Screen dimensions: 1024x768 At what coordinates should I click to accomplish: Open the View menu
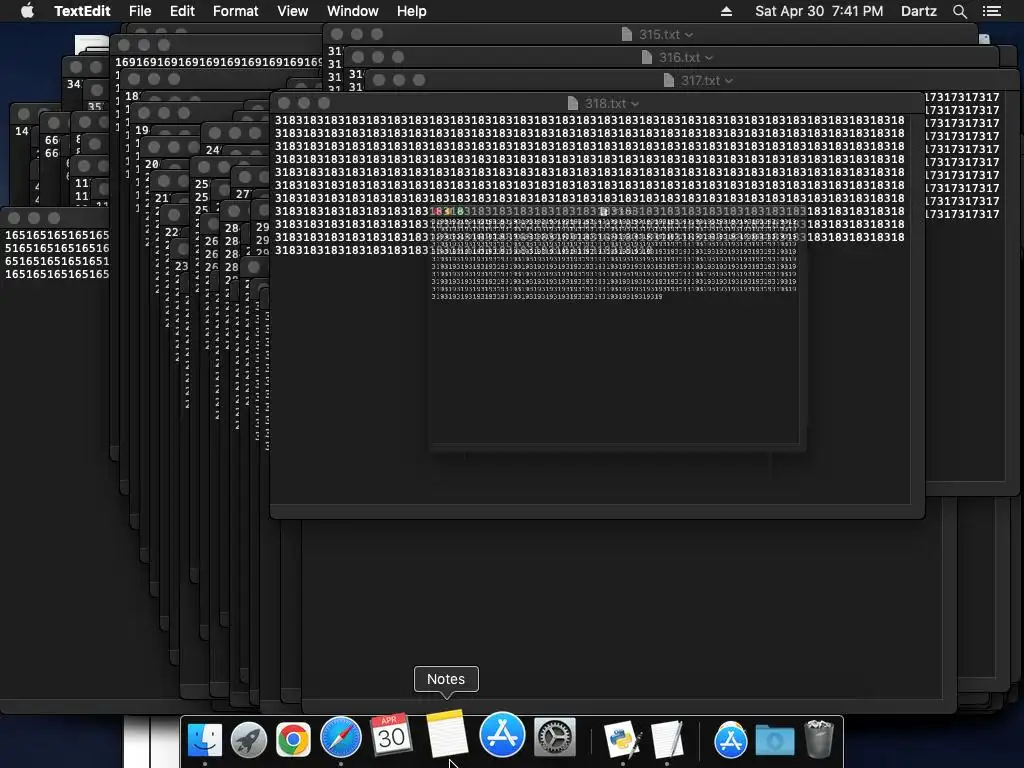292,11
